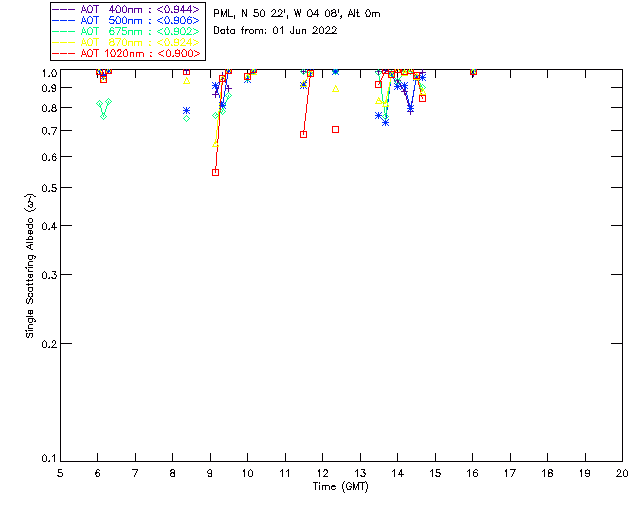The height and width of the screenshot is (512, 640).
Task: Click the yellow triangle near 12.3 GMT
Action: (336, 89)
